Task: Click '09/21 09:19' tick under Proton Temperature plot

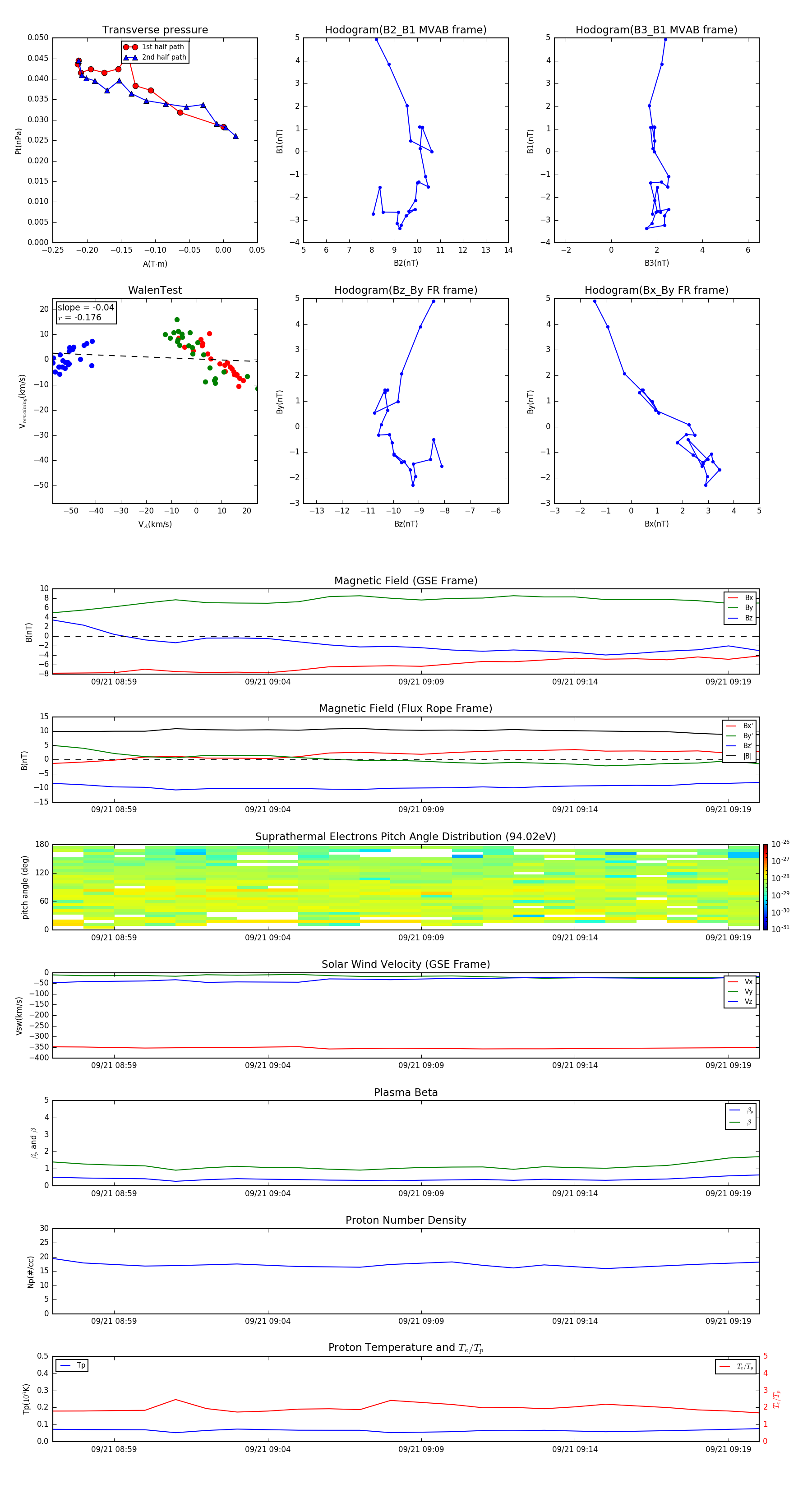Action: pos(728,1449)
